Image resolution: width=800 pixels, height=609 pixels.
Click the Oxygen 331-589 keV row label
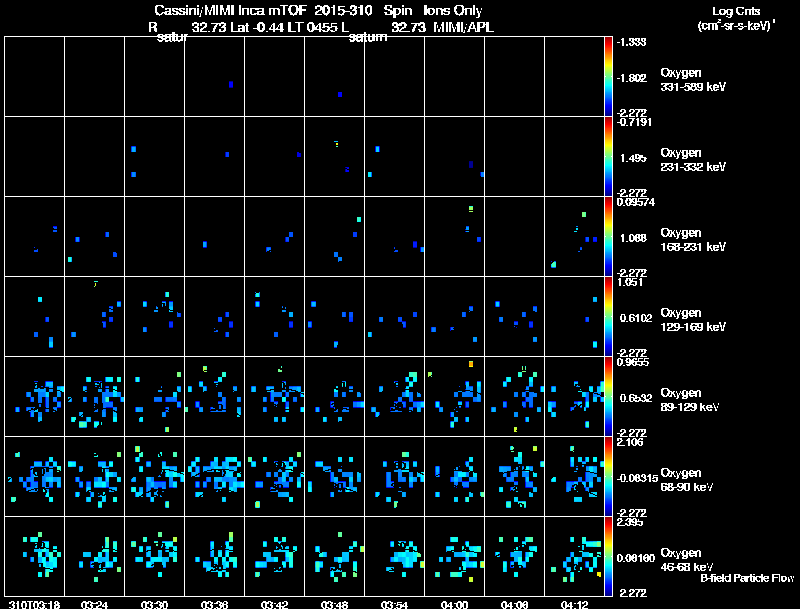point(693,80)
